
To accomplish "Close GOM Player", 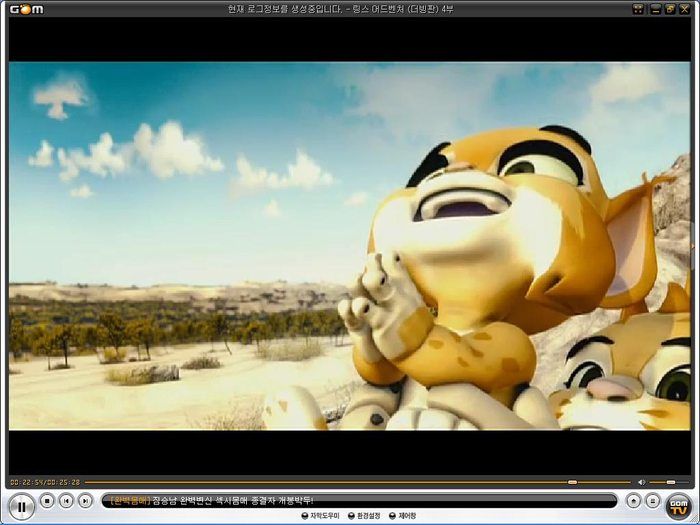I will (684, 9).
